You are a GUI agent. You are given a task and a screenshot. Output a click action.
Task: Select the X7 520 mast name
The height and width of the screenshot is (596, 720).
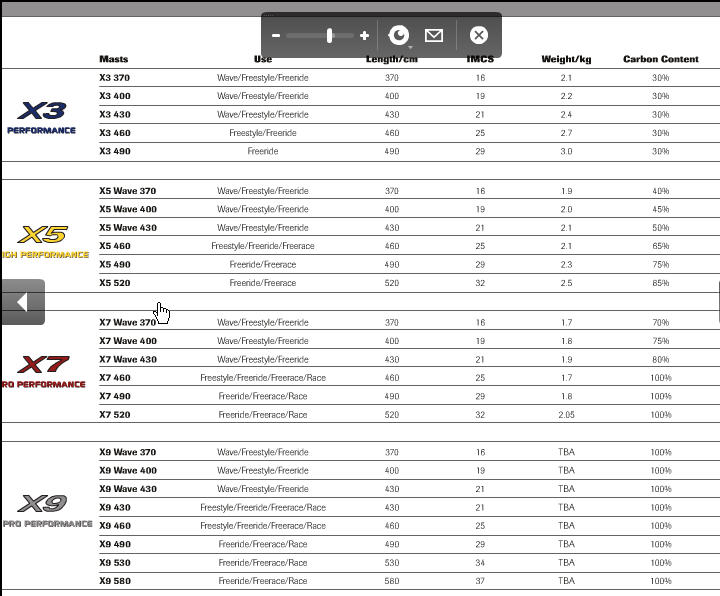pos(114,415)
